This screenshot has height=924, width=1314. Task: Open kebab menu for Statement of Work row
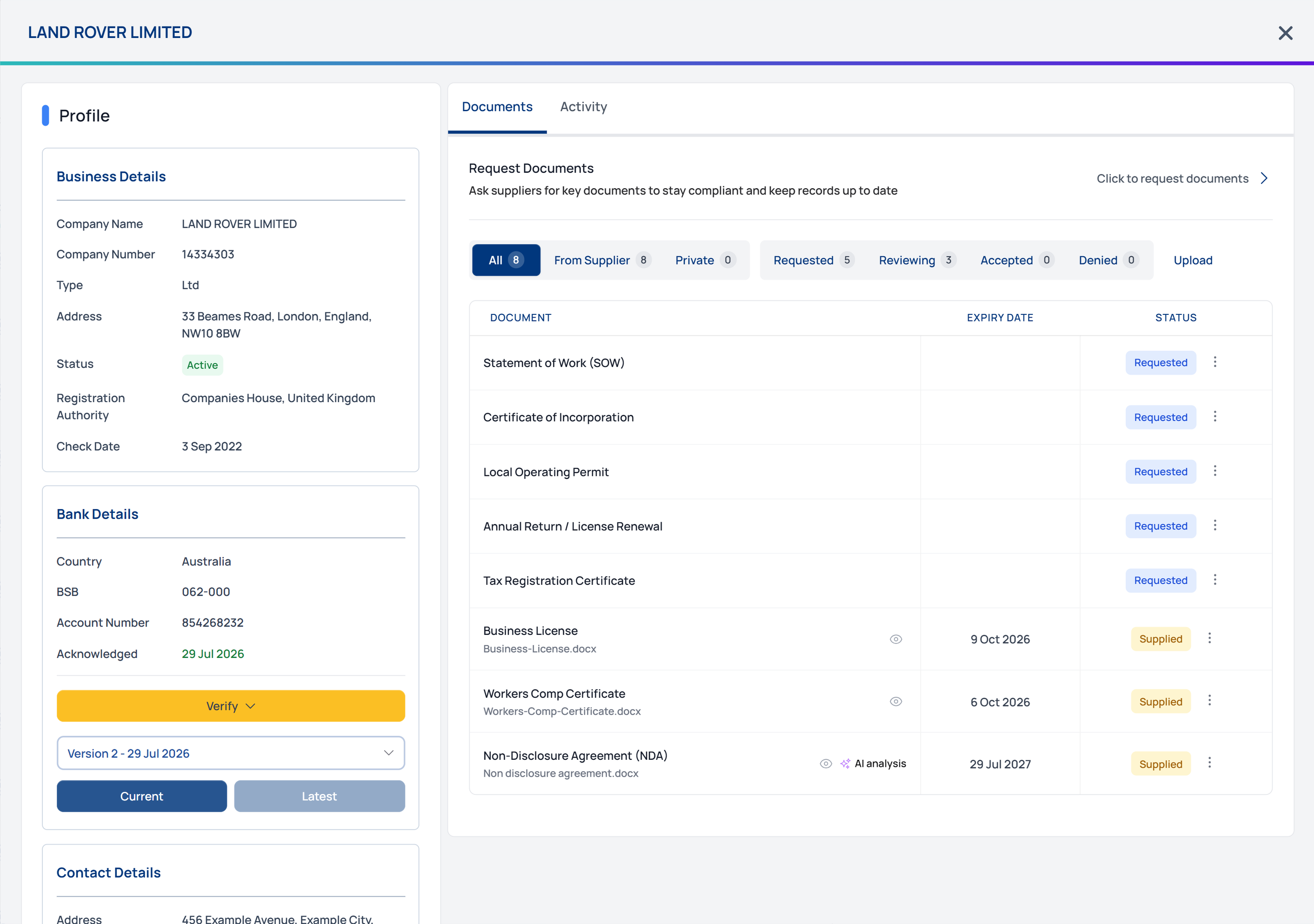(1215, 362)
